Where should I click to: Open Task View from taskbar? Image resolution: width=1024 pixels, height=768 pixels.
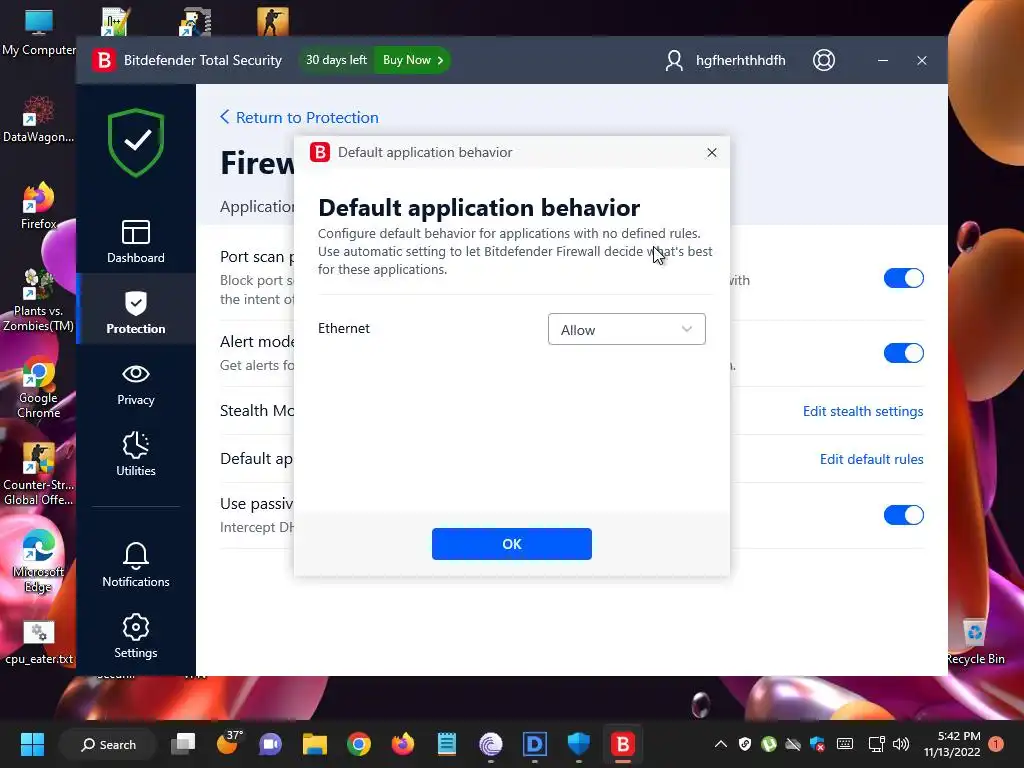tap(183, 744)
